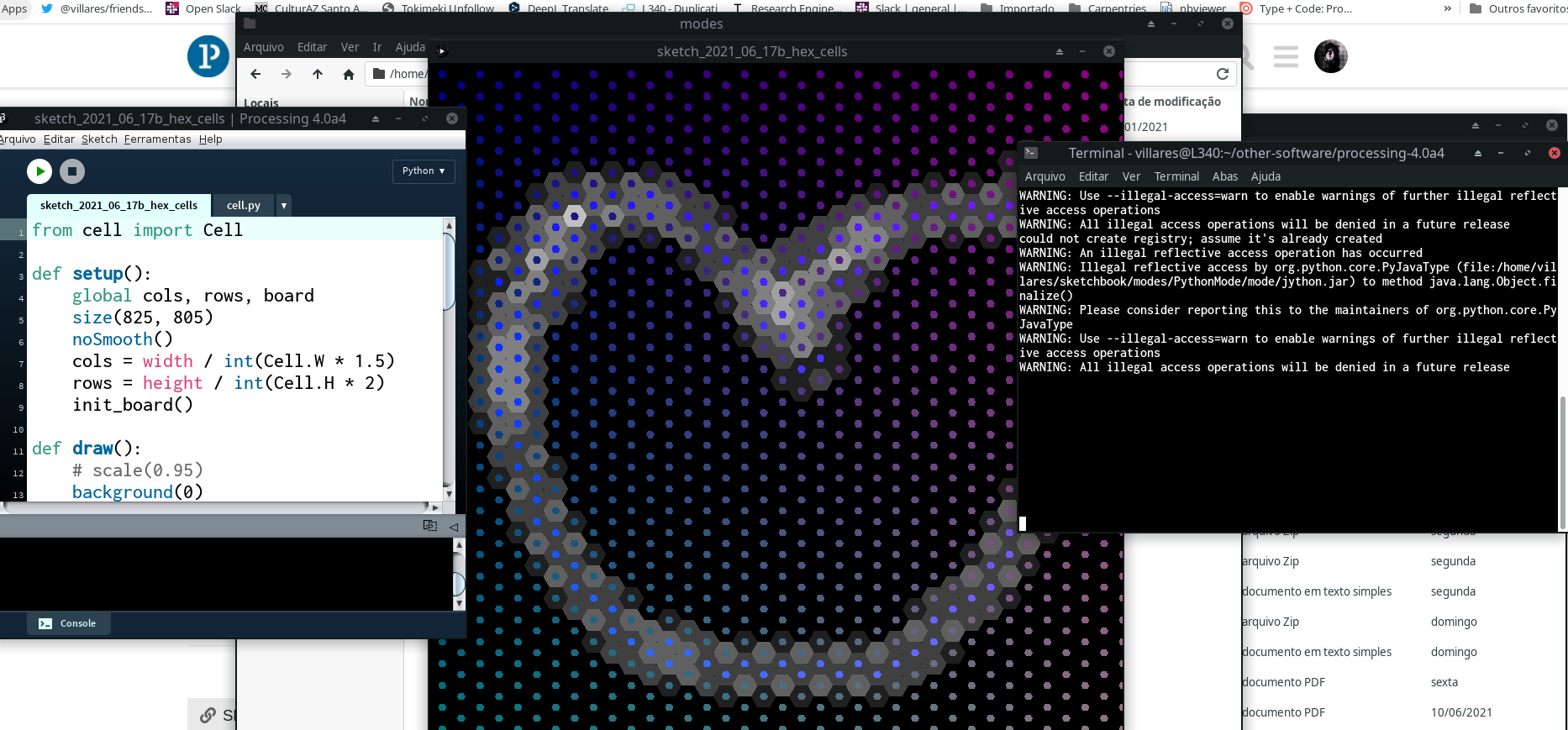Click the hamburger menu icon on webpage
The height and width of the screenshot is (730, 1568).
click(1285, 57)
